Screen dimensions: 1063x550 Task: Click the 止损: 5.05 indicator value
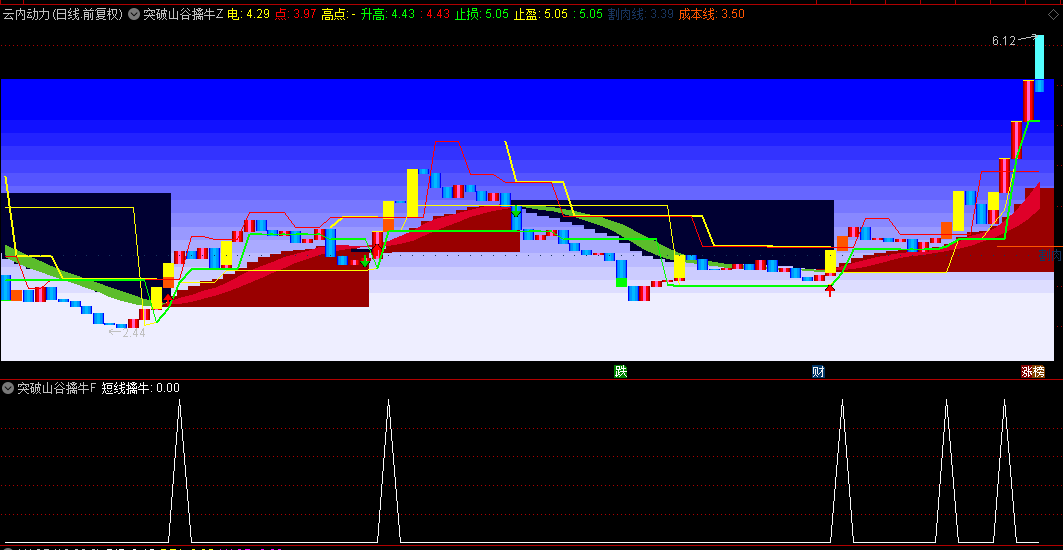(x=481, y=14)
